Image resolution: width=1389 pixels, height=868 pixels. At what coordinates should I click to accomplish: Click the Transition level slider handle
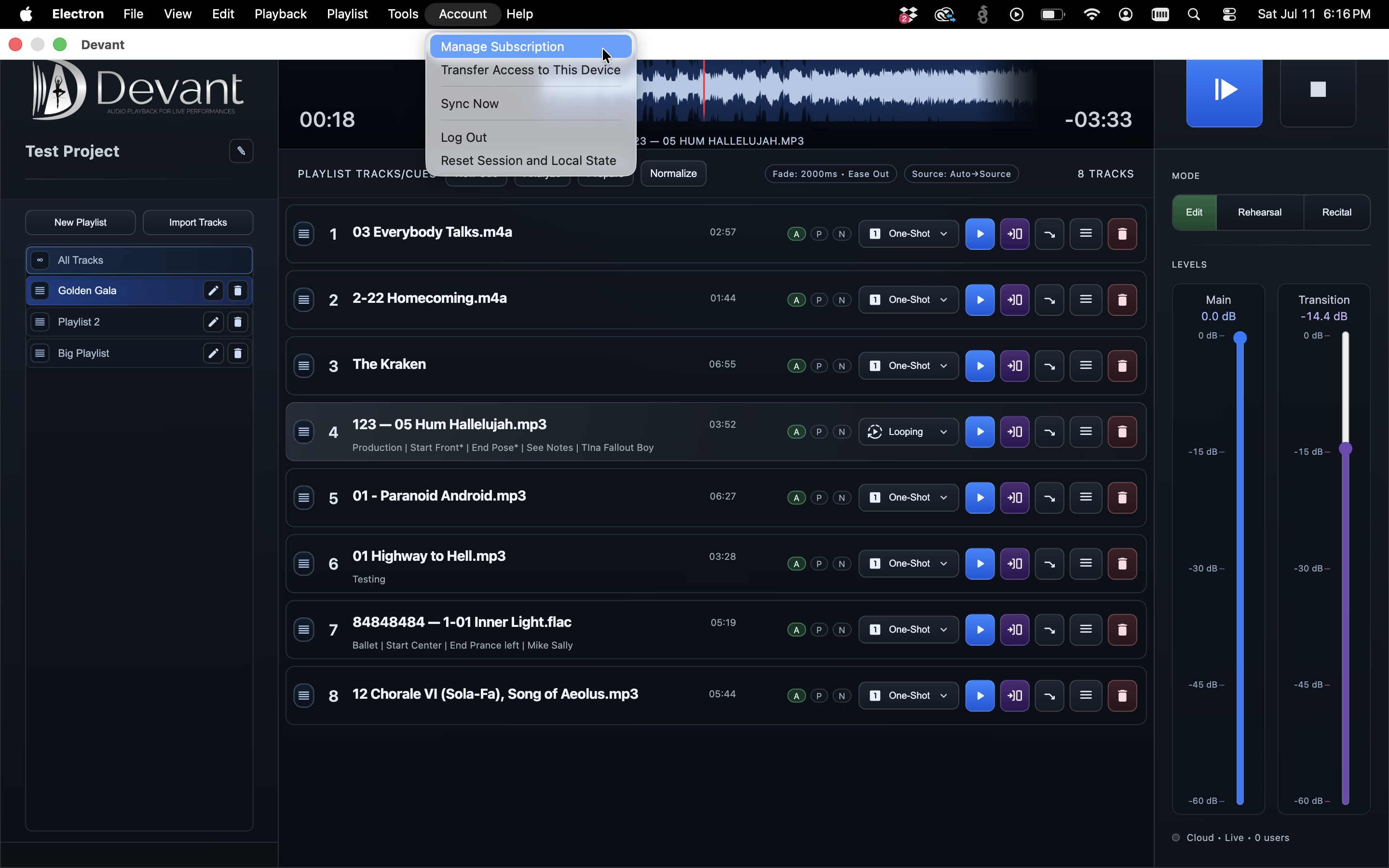tap(1346, 448)
